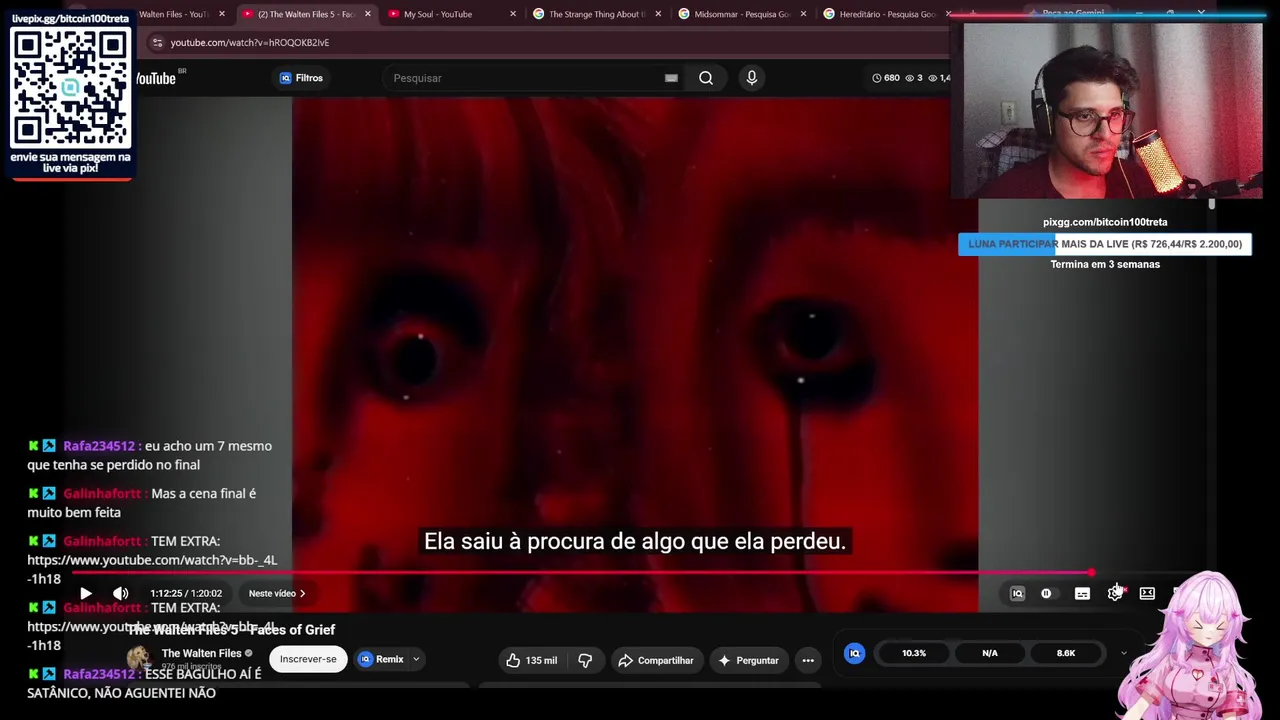Toggle the autoplay switch in player
Image resolution: width=1280 pixels, height=720 pixels.
click(1046, 593)
